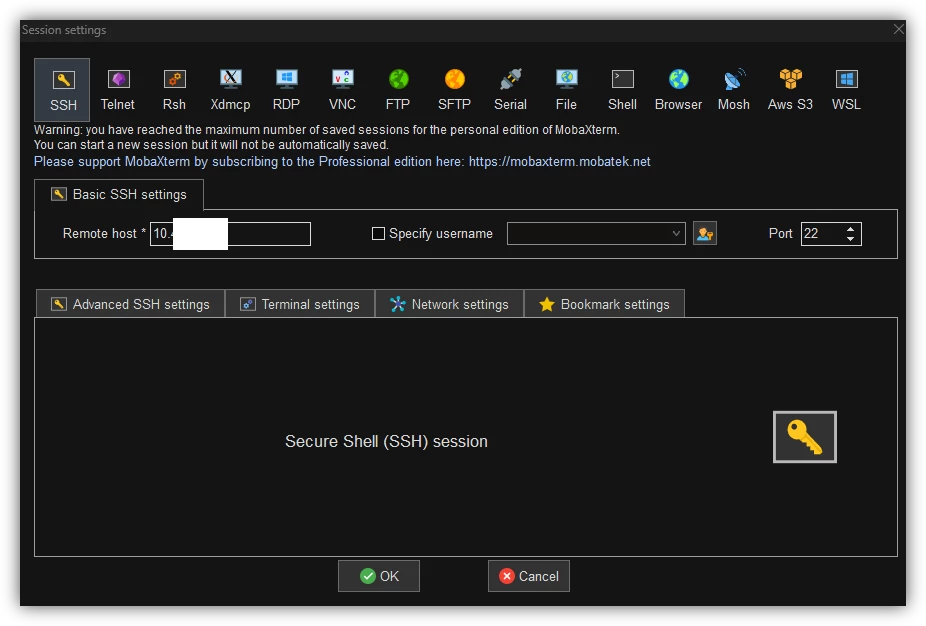Choose the RDP session type
This screenshot has height=626, width=926.
click(286, 90)
